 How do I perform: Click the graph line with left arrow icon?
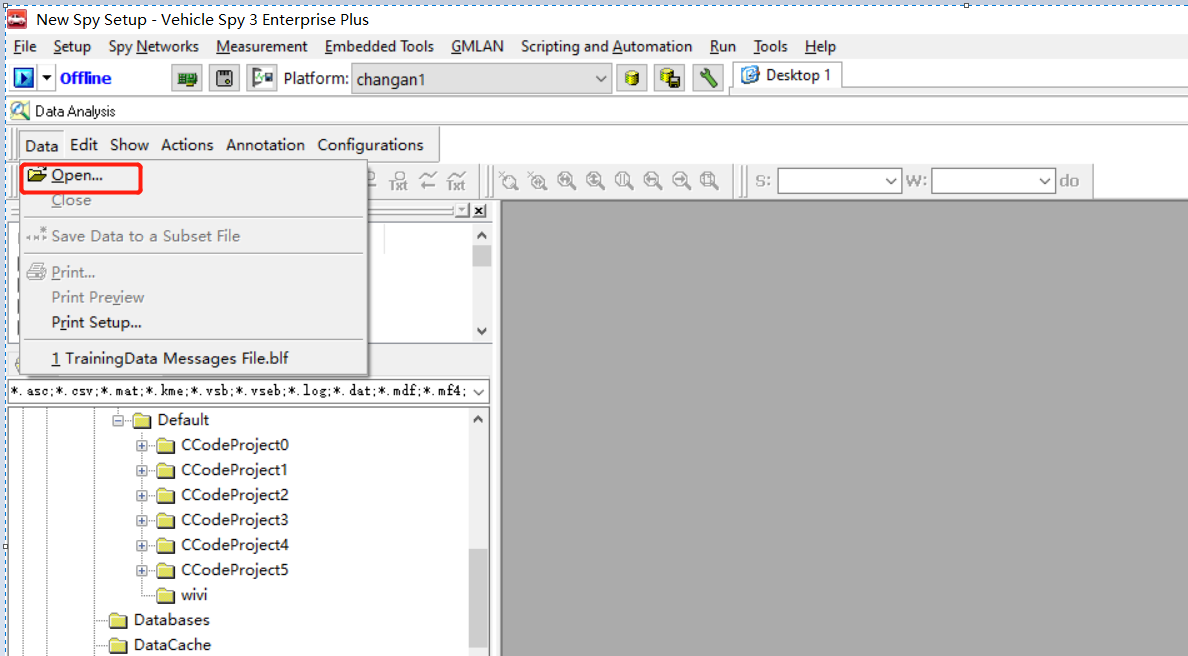tap(428, 180)
